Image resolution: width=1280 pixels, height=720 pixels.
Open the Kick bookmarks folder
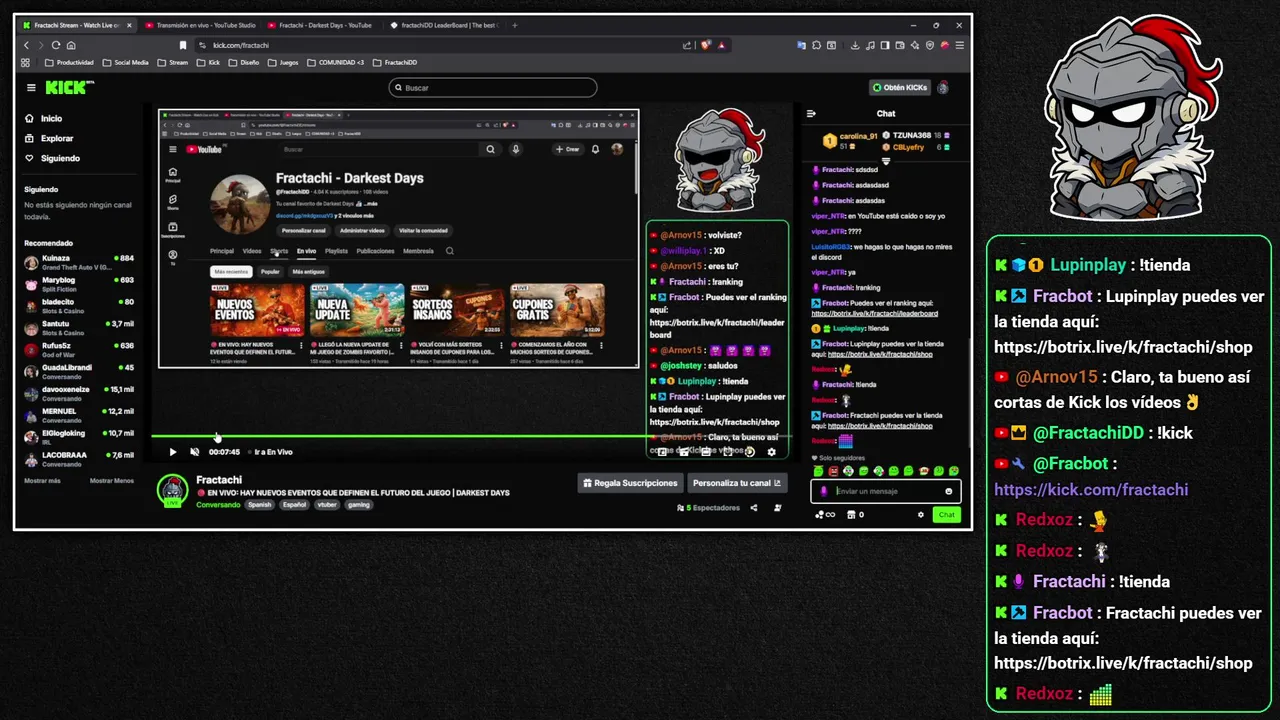(208, 62)
